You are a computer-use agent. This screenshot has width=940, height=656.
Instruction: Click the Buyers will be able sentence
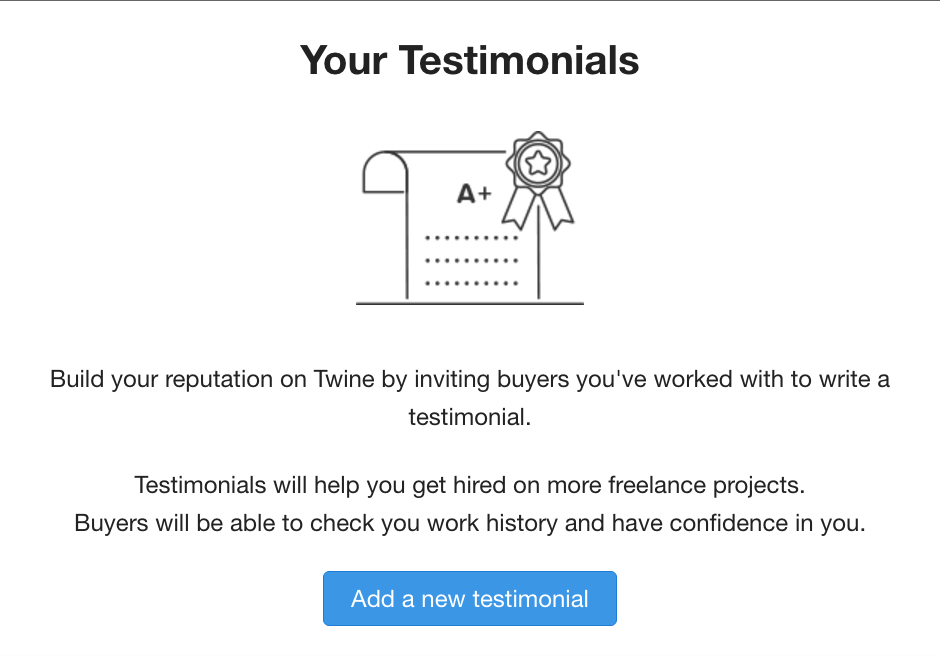pyautogui.click(x=469, y=523)
